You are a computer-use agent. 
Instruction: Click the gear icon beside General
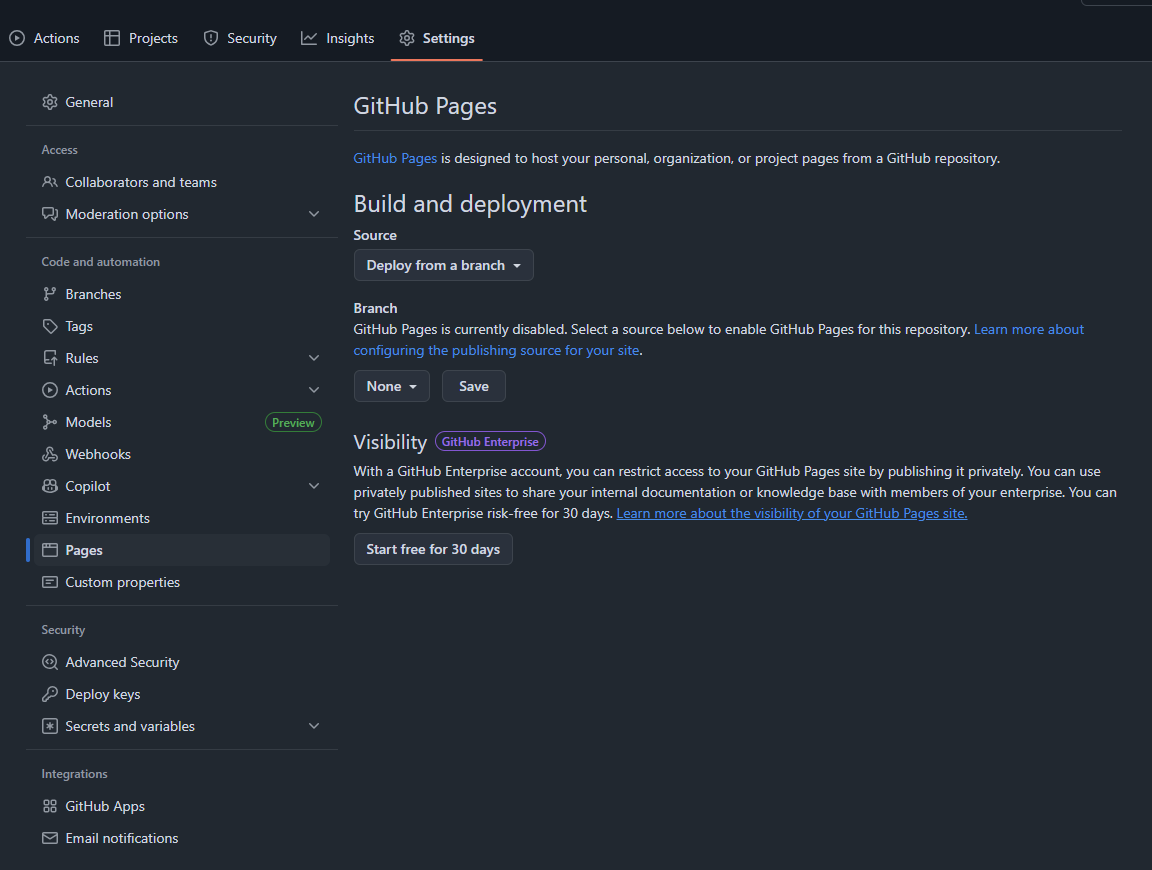coord(50,102)
